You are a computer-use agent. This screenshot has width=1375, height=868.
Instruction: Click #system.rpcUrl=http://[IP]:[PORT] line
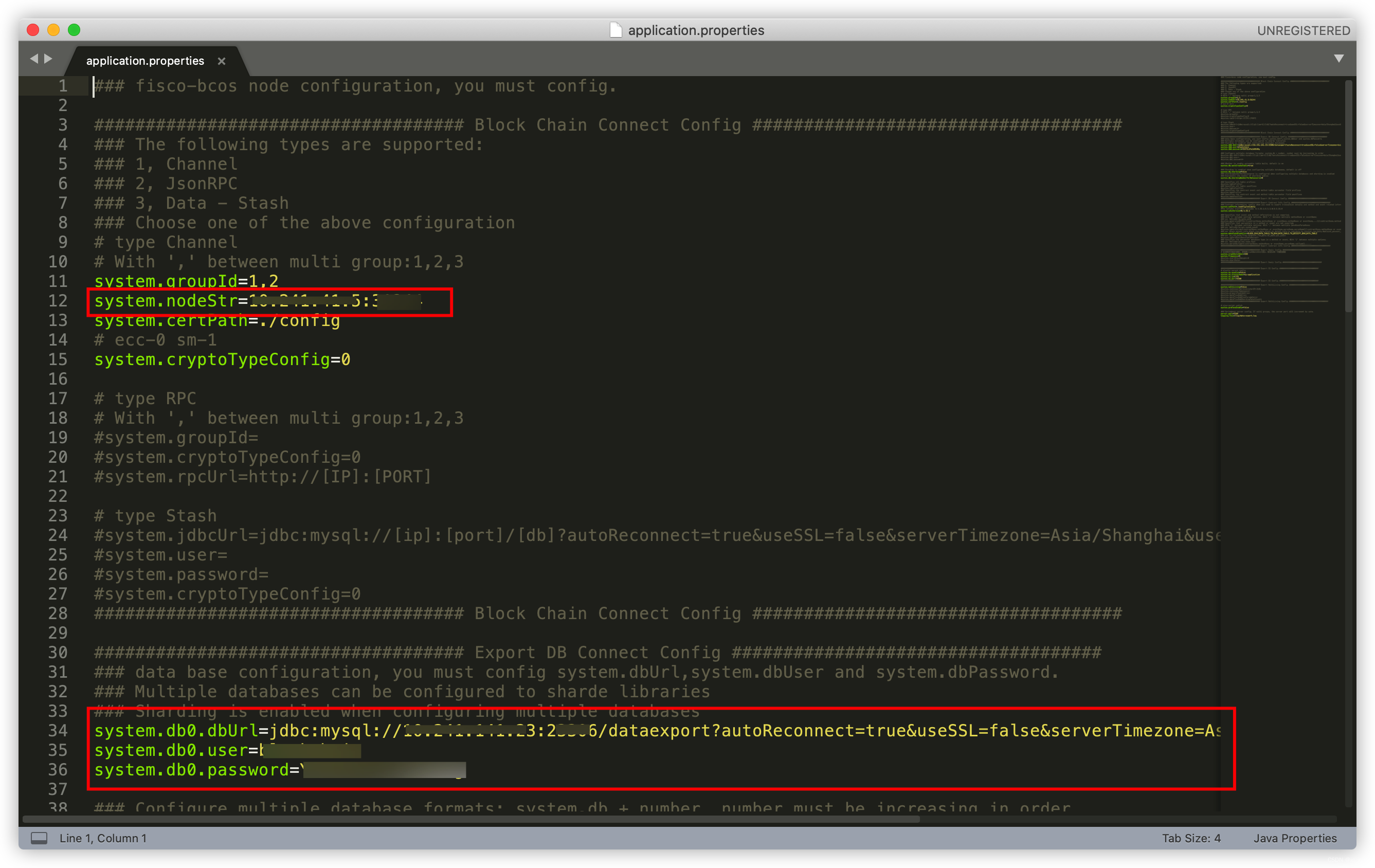[x=263, y=477]
